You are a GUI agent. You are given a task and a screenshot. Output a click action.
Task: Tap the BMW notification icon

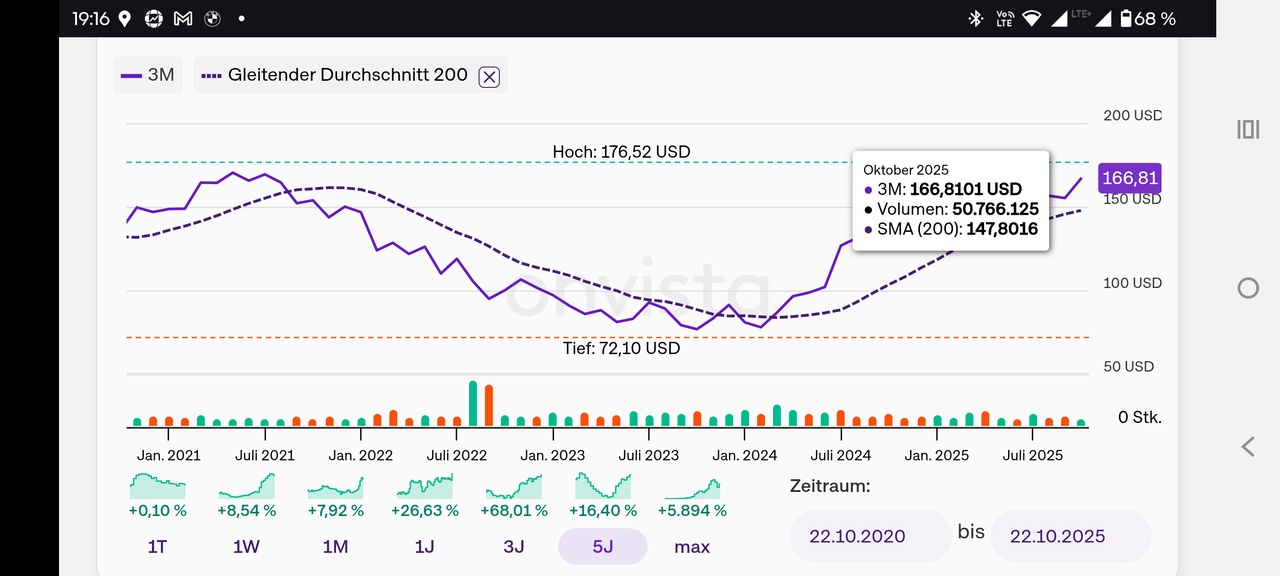coord(210,18)
